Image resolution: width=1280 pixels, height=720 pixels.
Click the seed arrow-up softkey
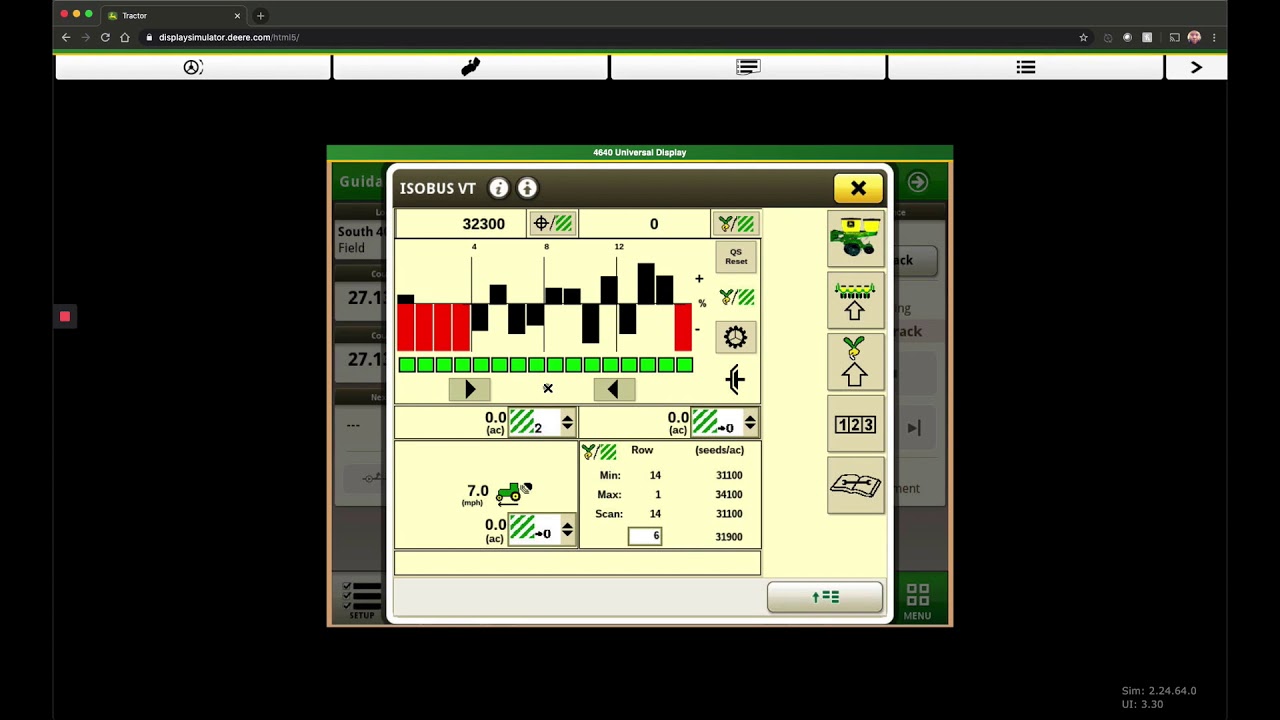click(x=855, y=362)
